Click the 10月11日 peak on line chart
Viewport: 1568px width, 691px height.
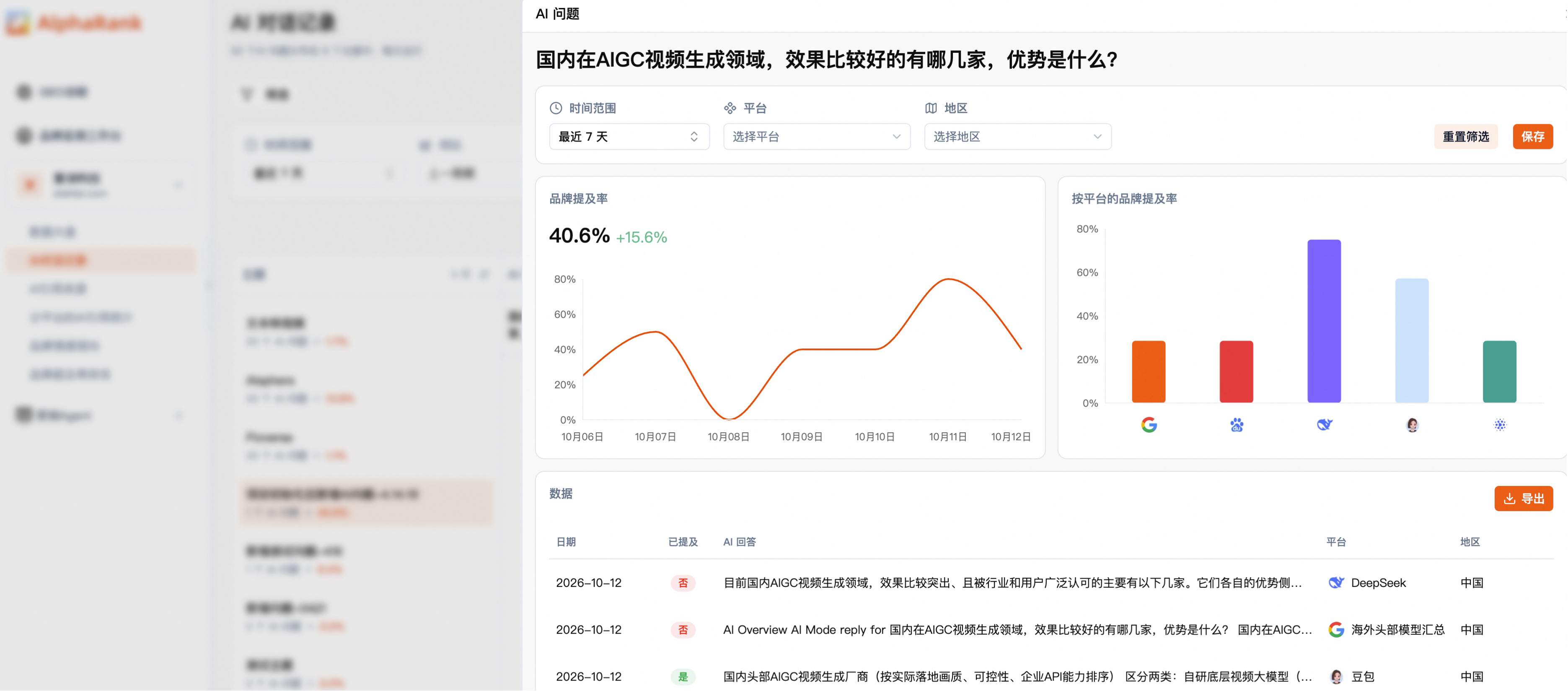point(948,279)
